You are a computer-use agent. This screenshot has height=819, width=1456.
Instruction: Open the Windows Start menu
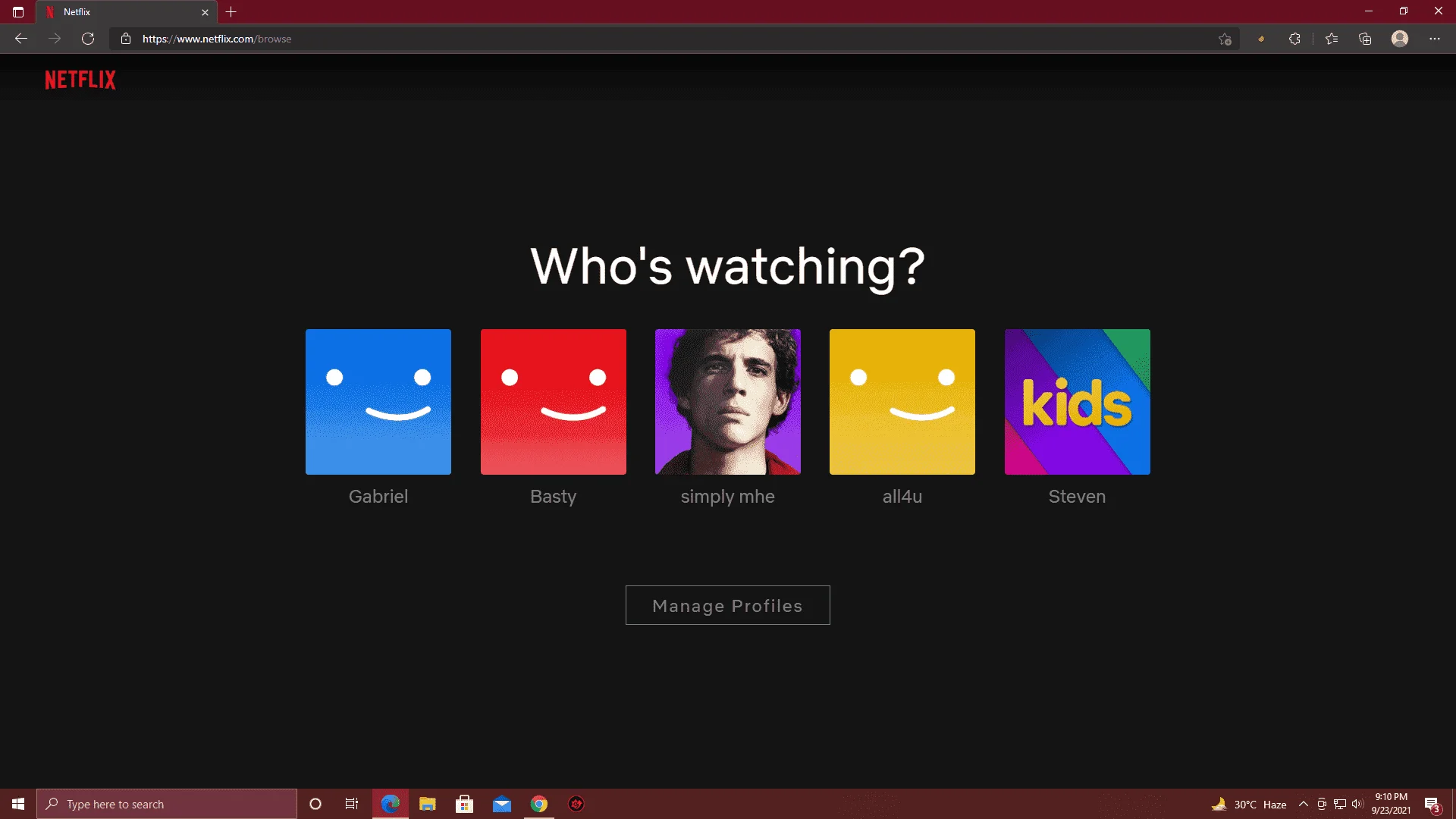(x=18, y=804)
